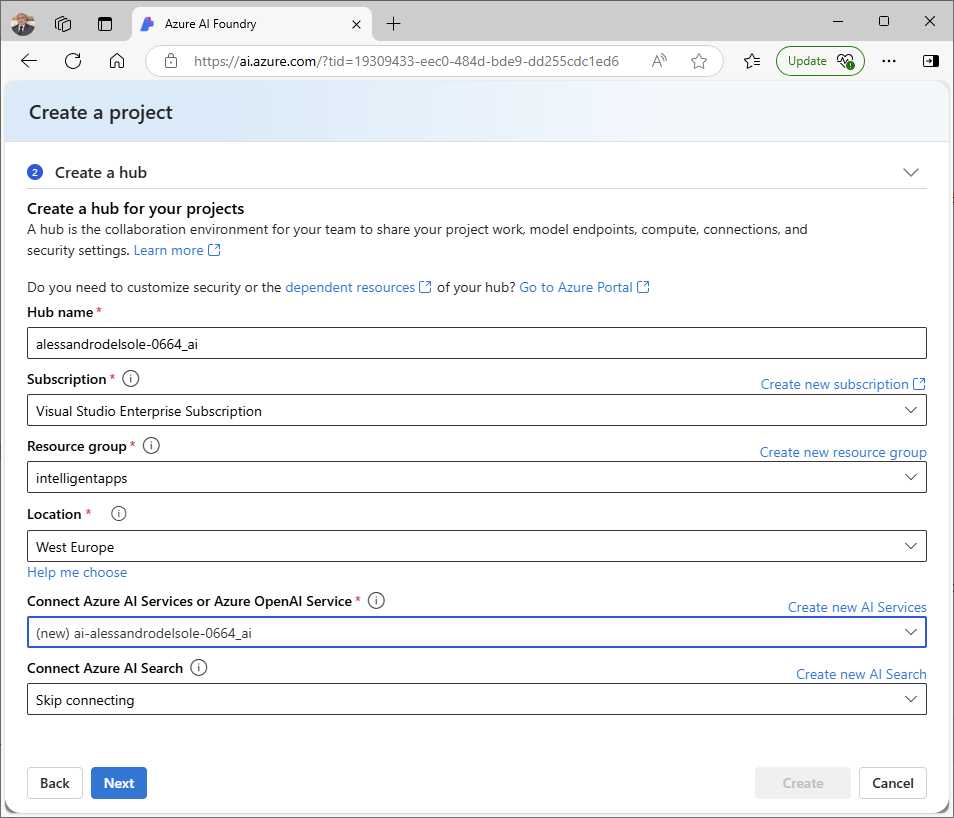This screenshot has height=818, width=954.
Task: Open Read aloud icon in address bar
Action: 660,61
